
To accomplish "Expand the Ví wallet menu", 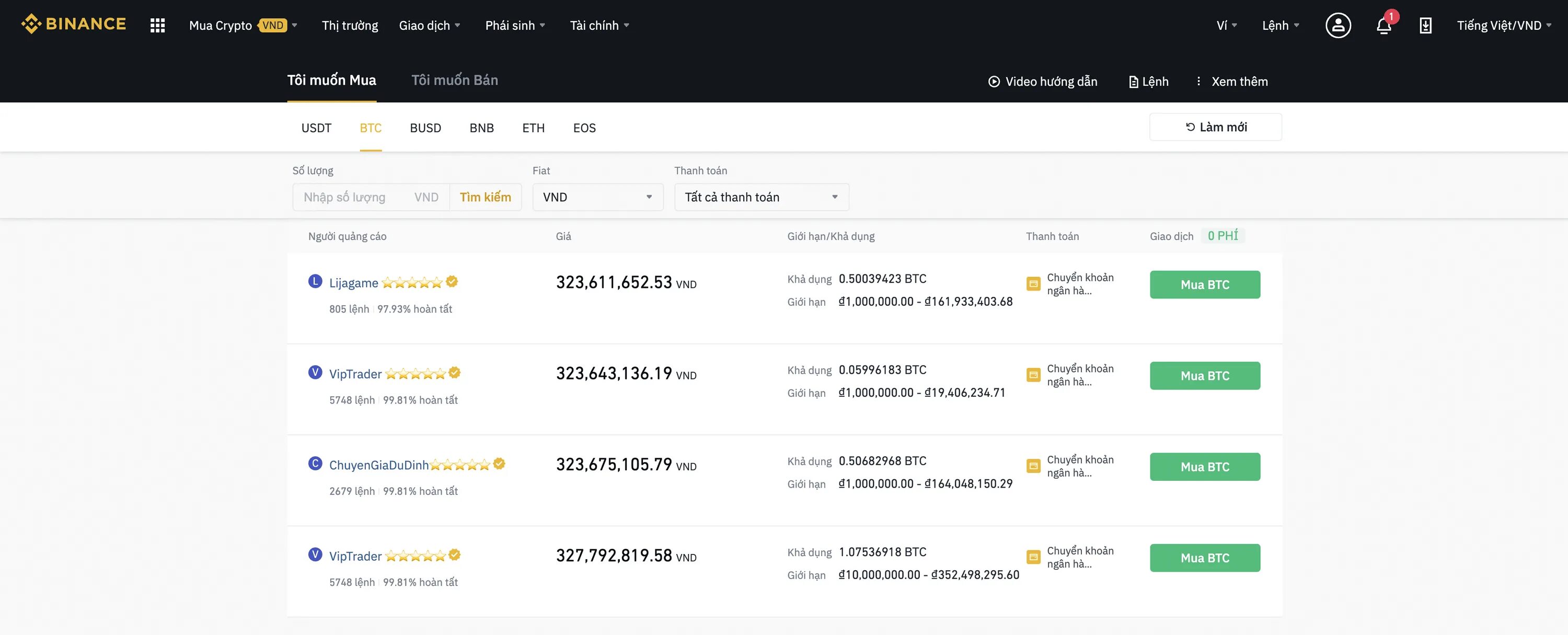I will (x=1227, y=26).
